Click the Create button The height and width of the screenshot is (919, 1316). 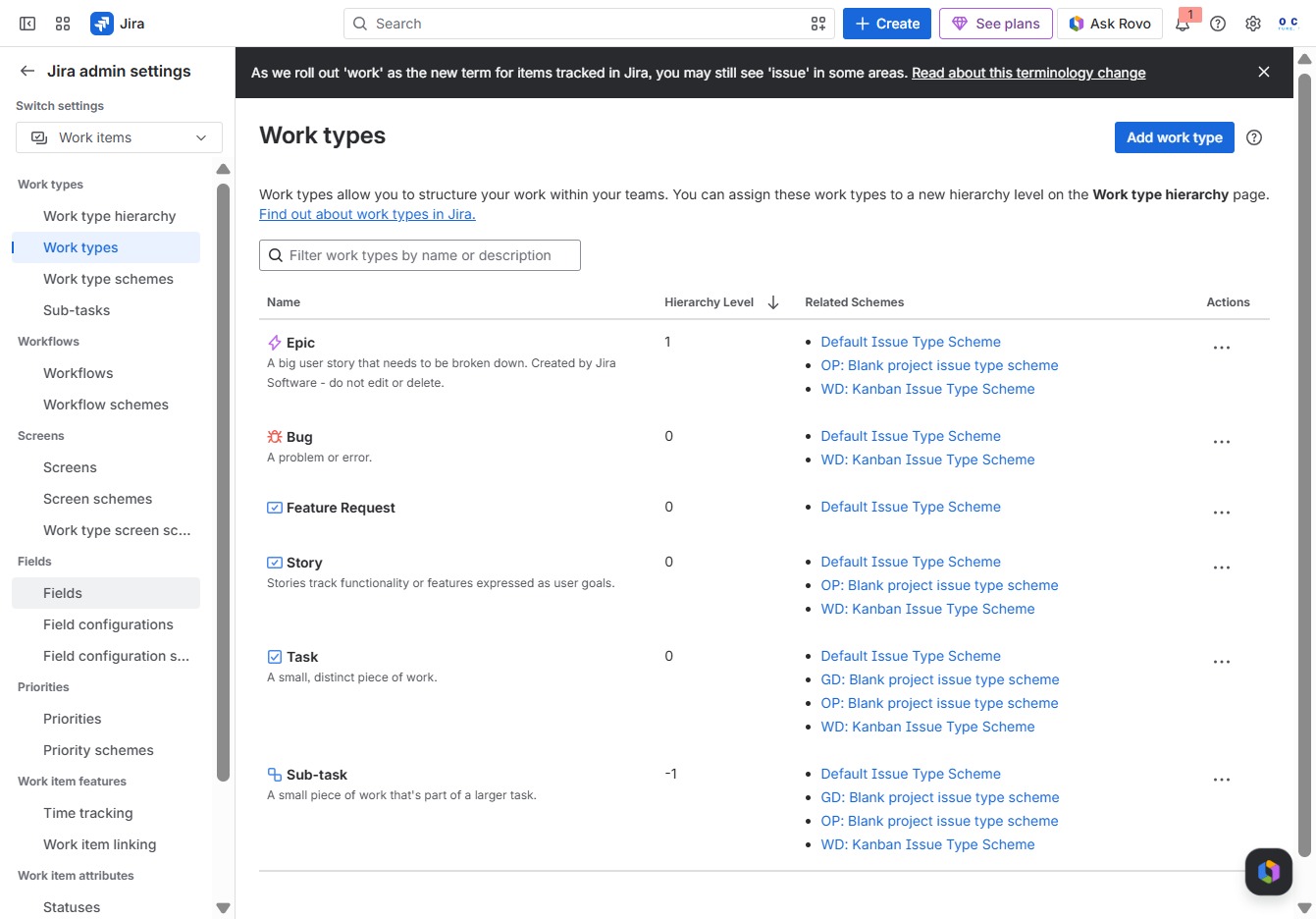(x=887, y=24)
